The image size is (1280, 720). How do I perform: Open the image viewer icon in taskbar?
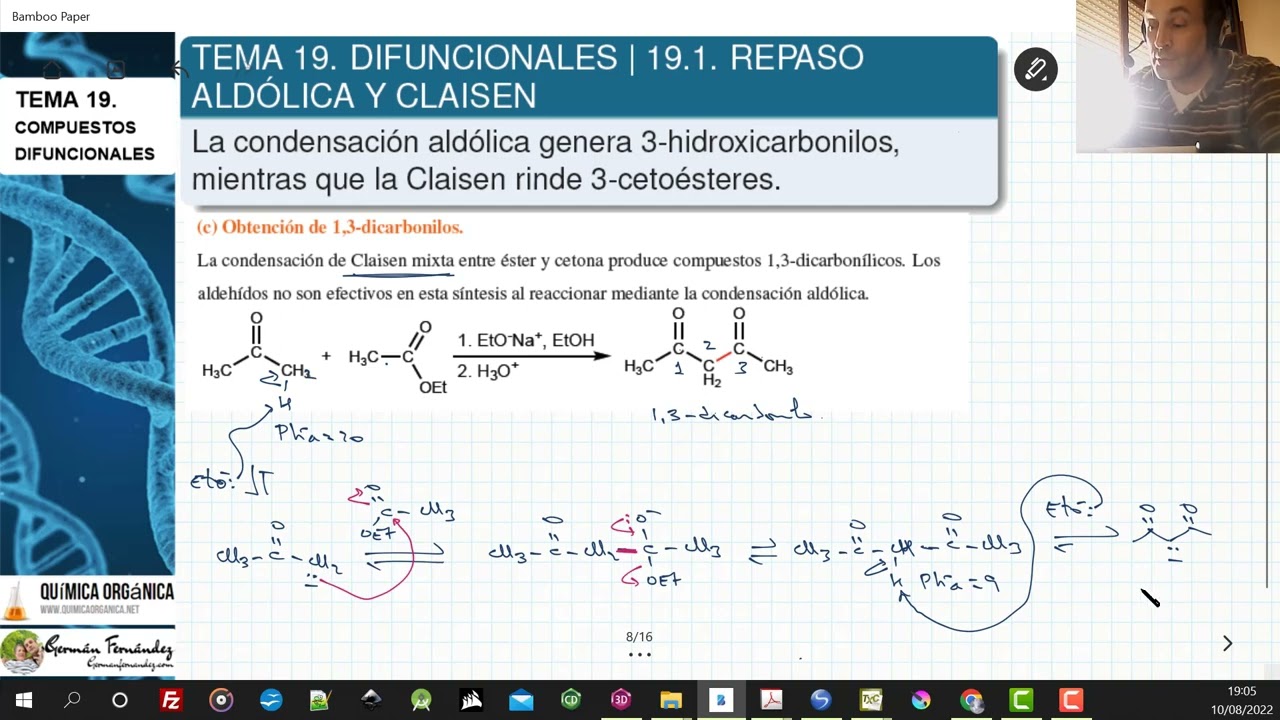pyautogui.click(x=321, y=700)
